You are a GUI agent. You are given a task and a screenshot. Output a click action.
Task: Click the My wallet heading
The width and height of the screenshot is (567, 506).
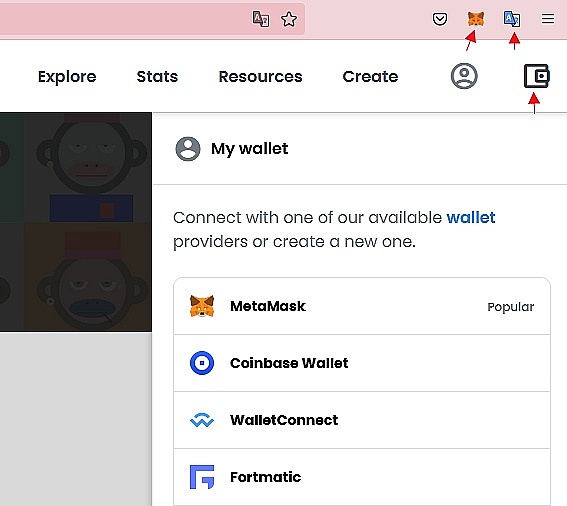250,149
